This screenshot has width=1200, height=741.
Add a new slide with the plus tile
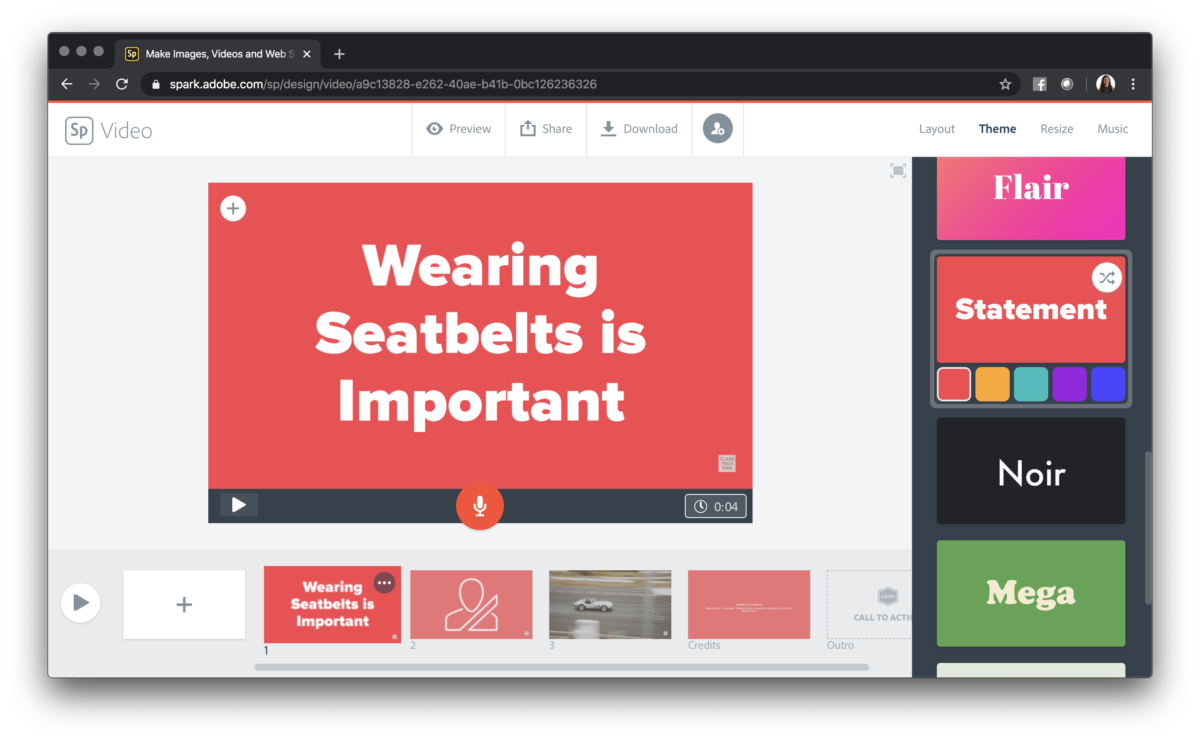(183, 603)
